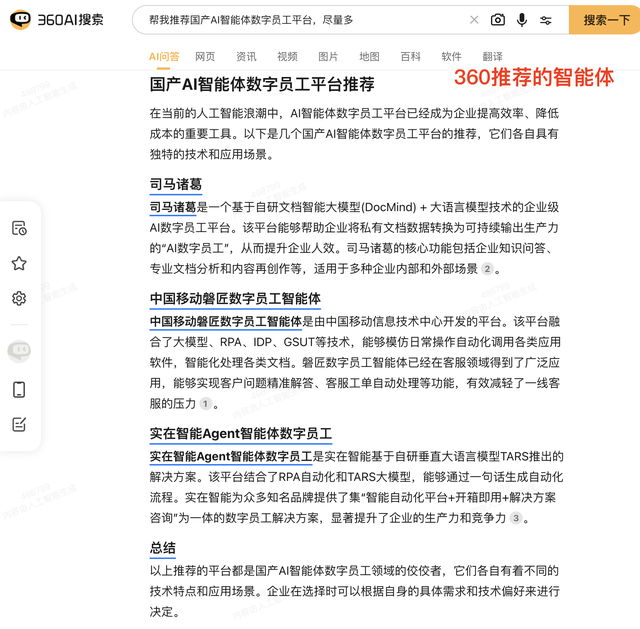
Task: Open 实在智能Agent智能体数字员工 heading link
Action: [241, 433]
